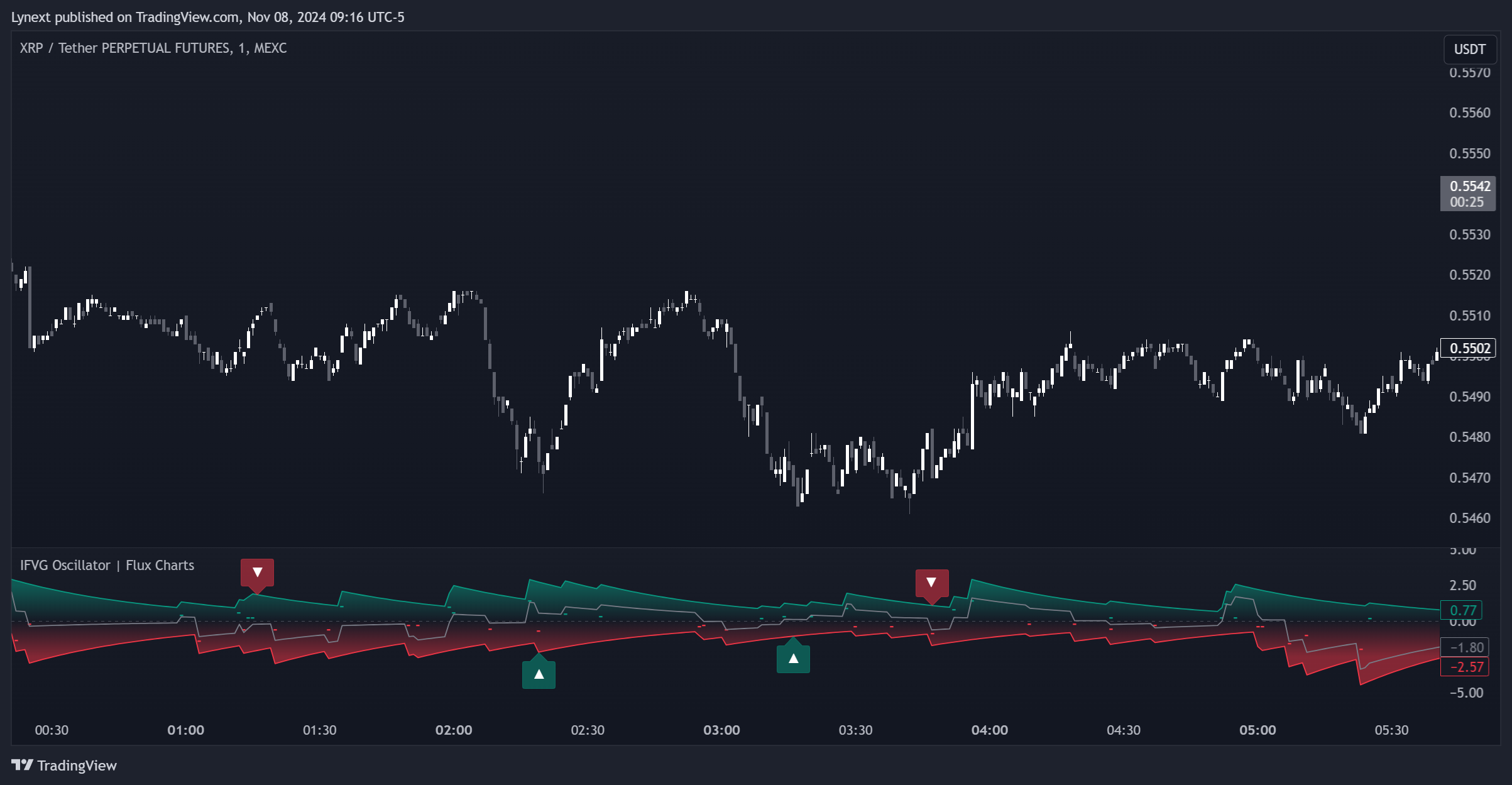This screenshot has height=785, width=1512.
Task: Click the 01:00 time axis label
Action: 185,730
